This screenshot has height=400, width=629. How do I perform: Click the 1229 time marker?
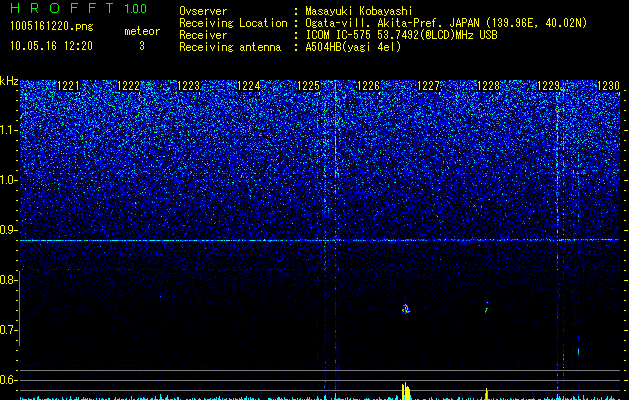[x=548, y=86]
